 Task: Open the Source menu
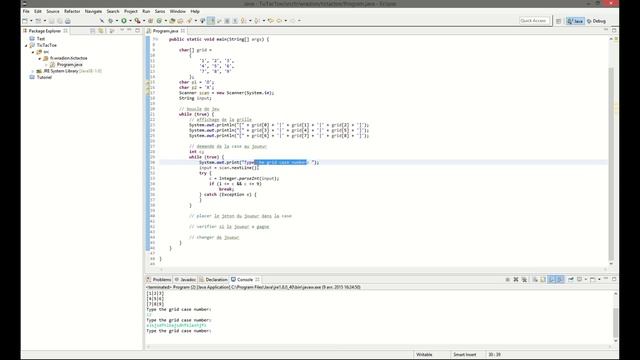(53, 11)
